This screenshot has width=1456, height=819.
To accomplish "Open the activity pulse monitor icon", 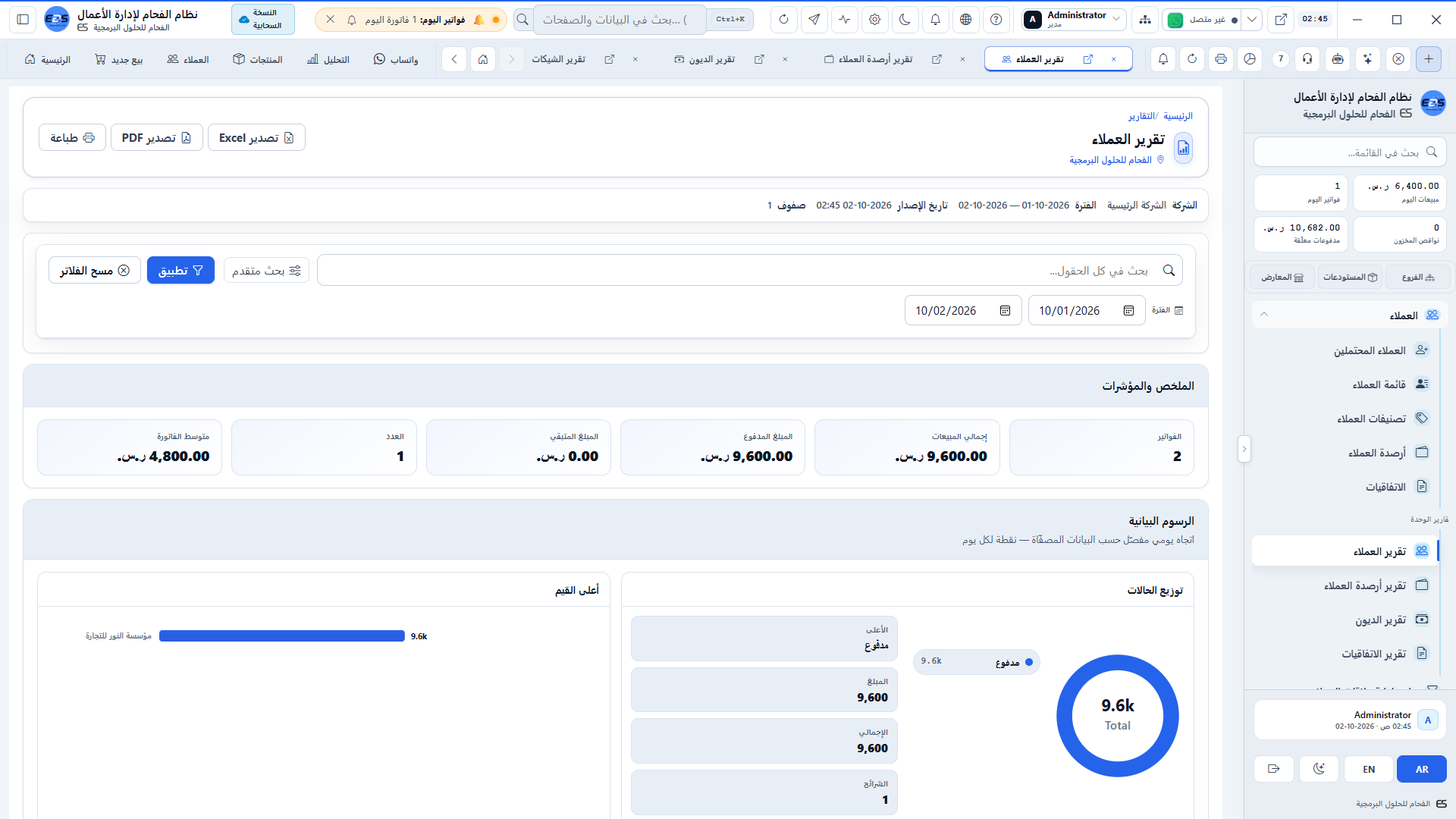I will (844, 20).
